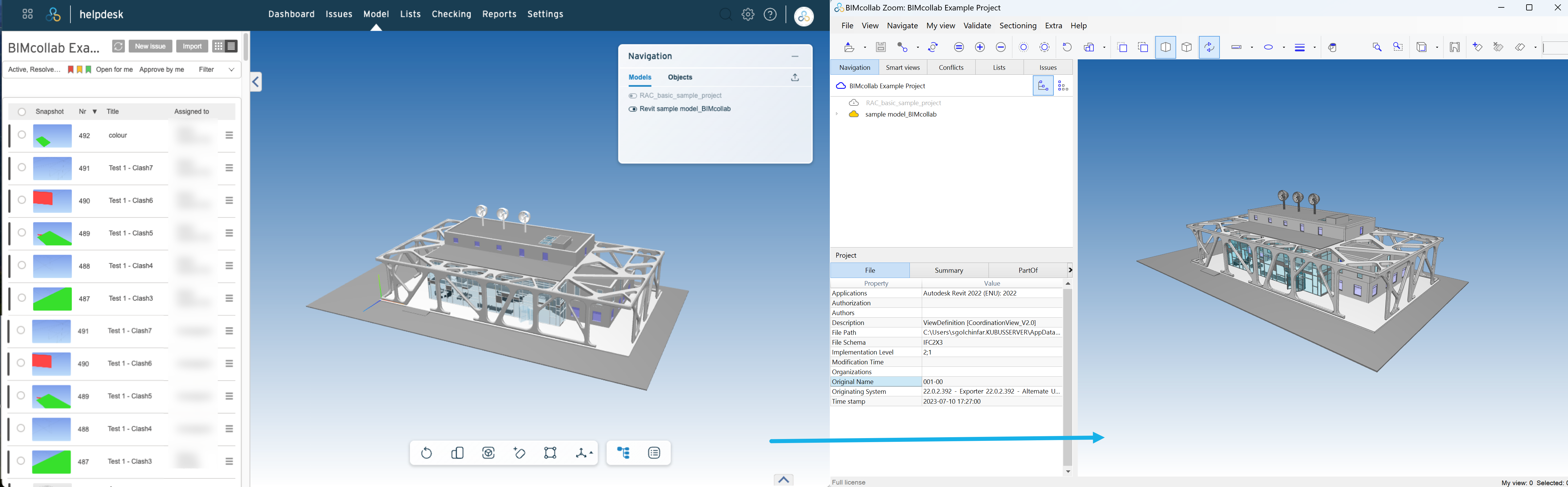Switch to the Objects tab in Navigation panel
Screen dimensions: 1568x487
(680, 77)
